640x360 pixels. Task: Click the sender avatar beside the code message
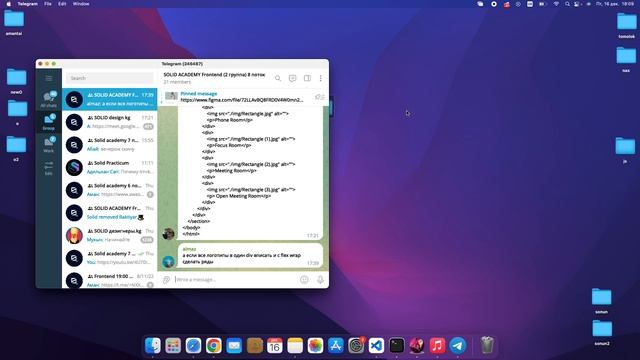tap(168, 233)
